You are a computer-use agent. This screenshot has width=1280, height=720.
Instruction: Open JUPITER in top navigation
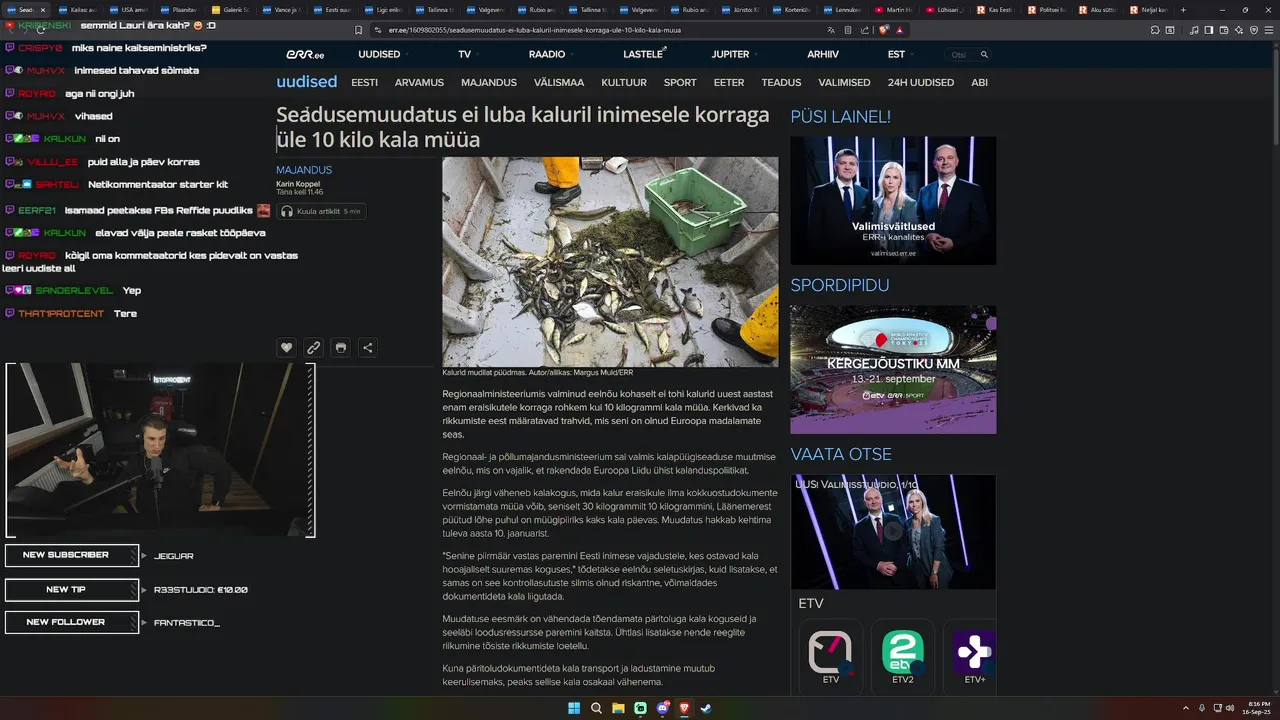click(x=730, y=54)
